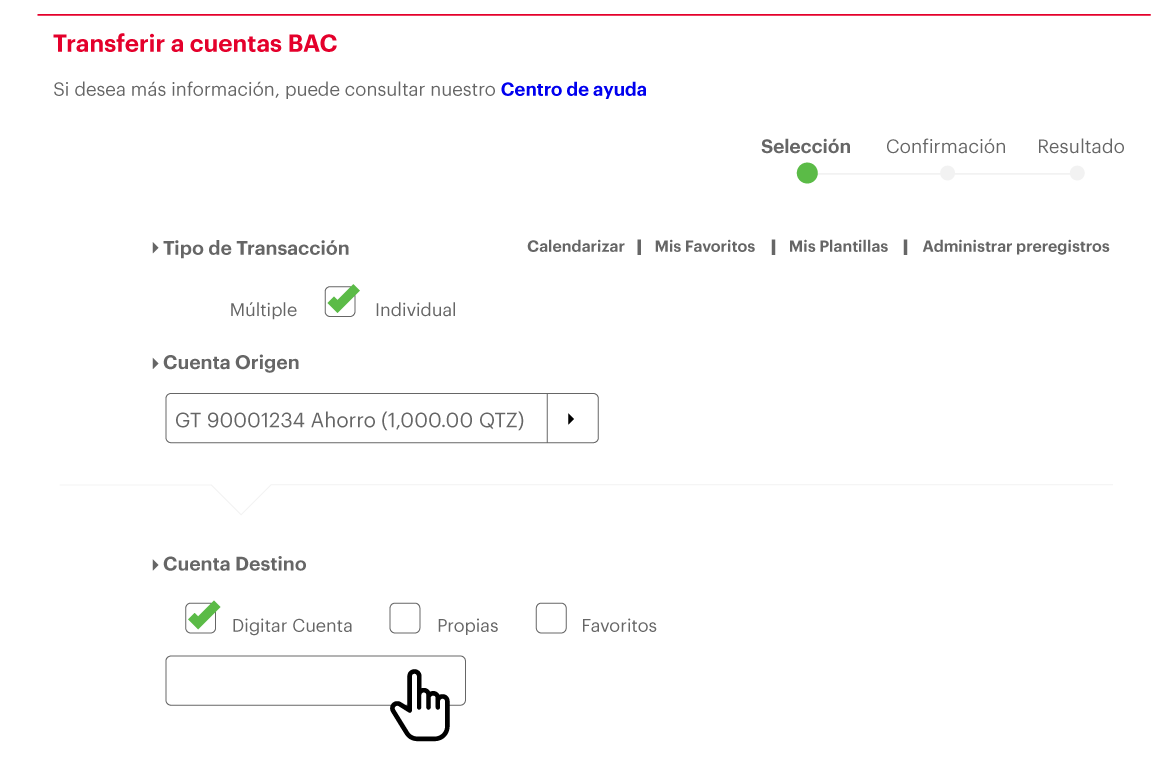This screenshot has height=760, width=1174.
Task: Open the Calendarizar option
Action: click(575, 246)
